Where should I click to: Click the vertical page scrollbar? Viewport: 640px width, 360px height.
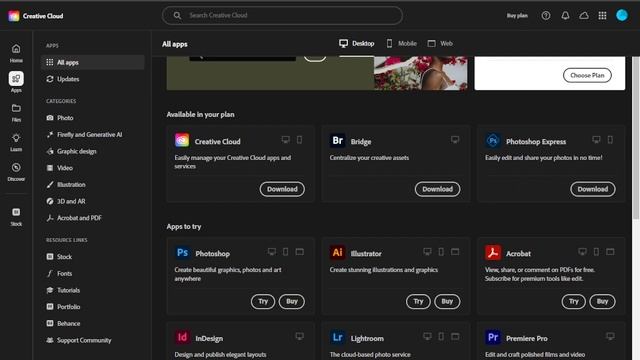click(636, 139)
